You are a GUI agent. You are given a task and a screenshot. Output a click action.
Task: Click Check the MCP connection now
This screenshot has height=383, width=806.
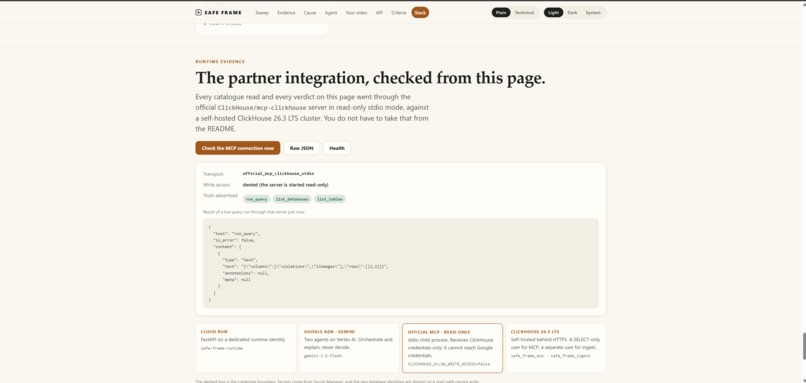[237, 148]
